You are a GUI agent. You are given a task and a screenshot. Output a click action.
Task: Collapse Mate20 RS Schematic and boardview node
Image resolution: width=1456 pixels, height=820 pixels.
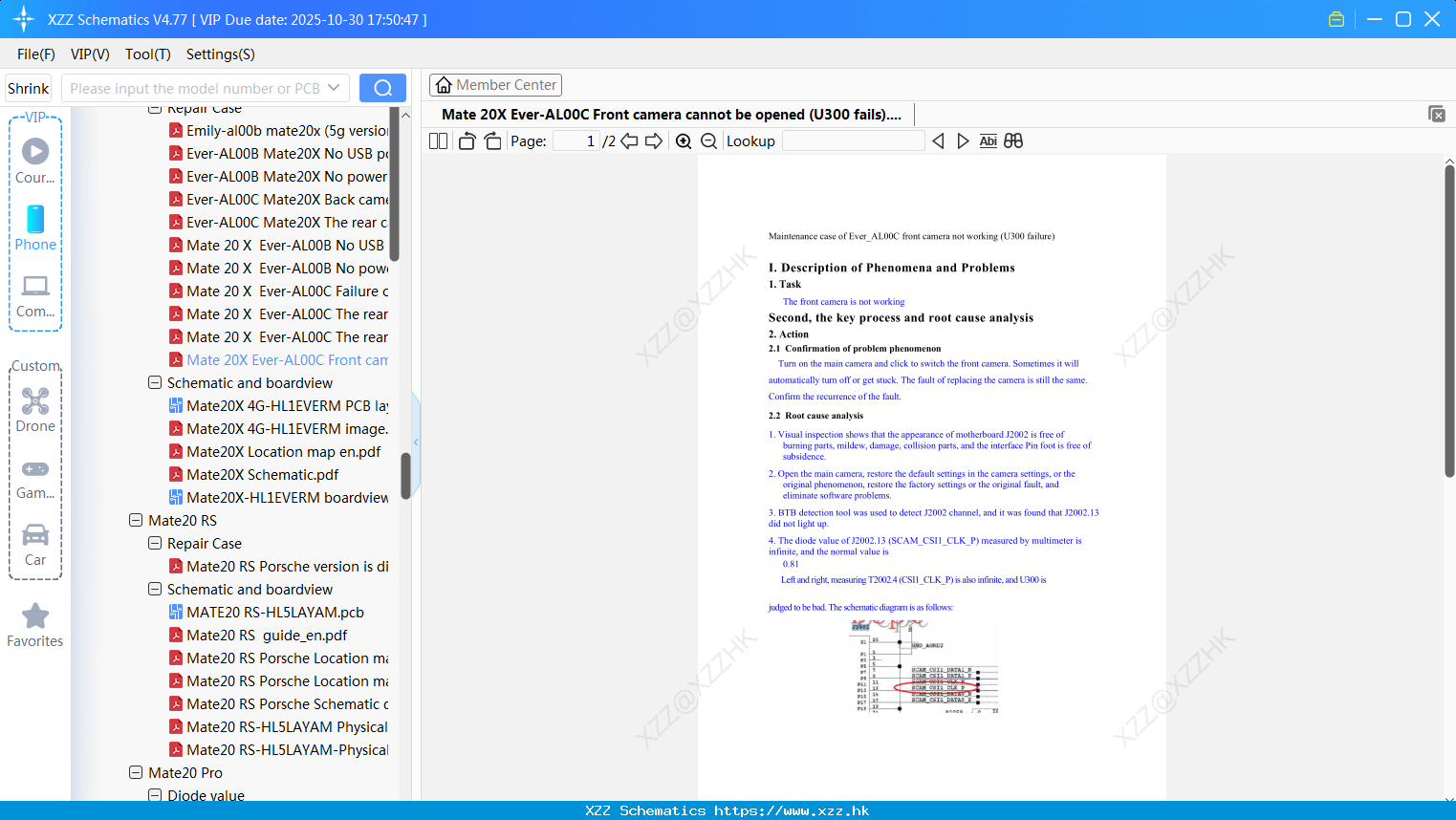tap(155, 589)
